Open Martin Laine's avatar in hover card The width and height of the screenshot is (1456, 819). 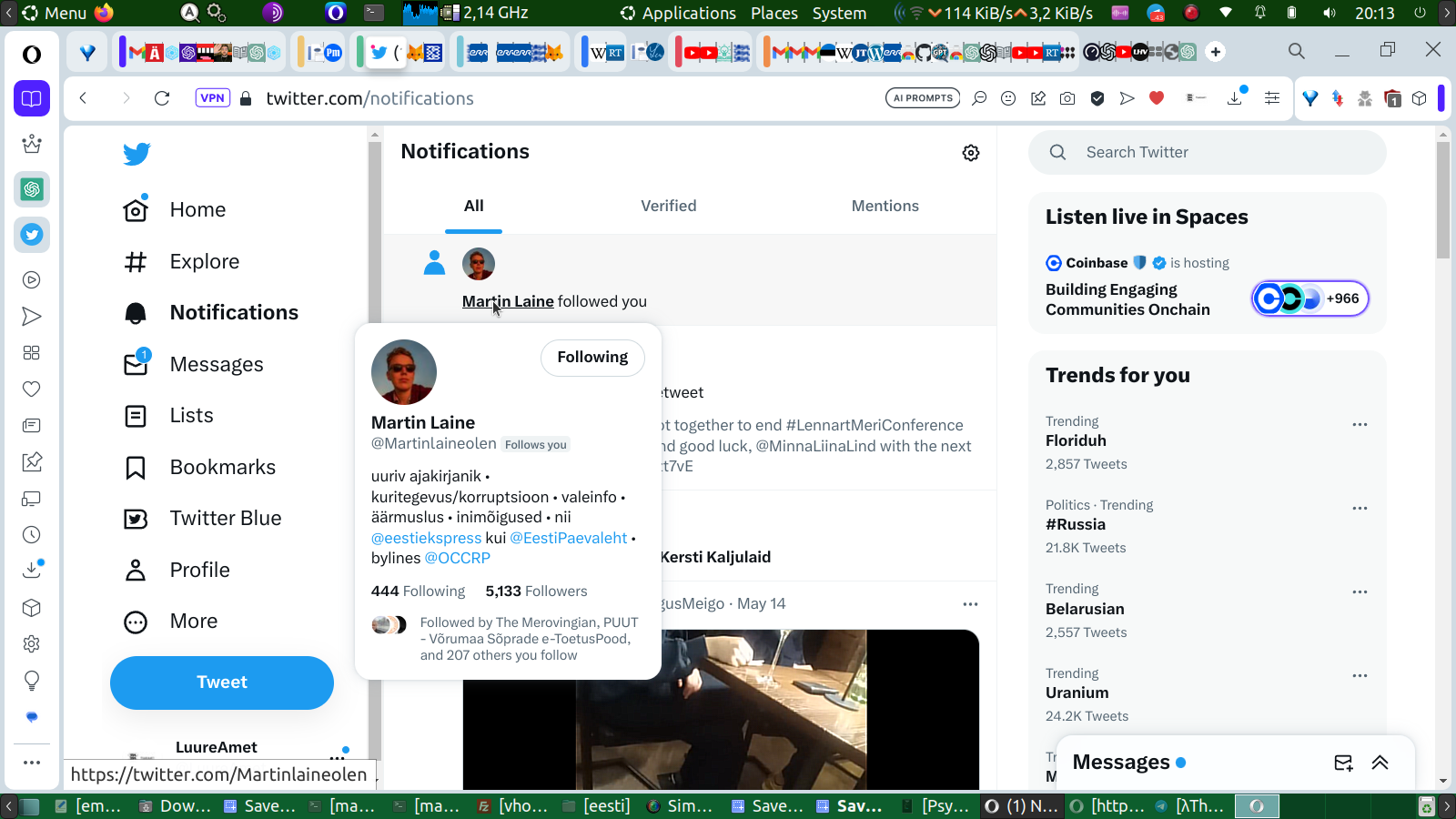tap(404, 372)
